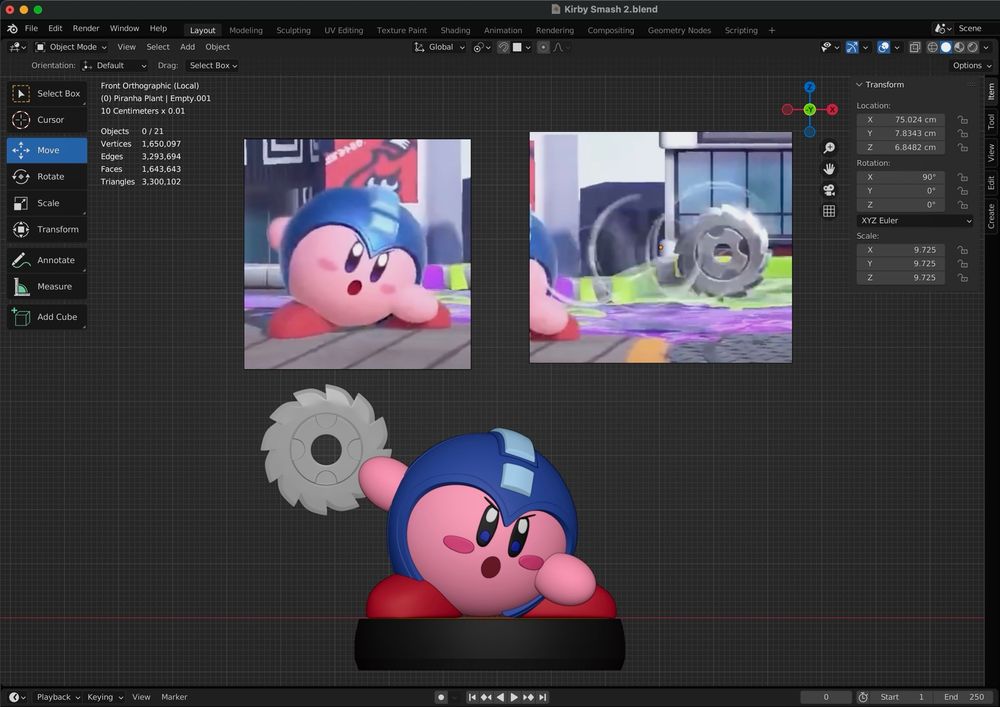Select material preview viewport shading
1000x707 pixels.
[959, 47]
